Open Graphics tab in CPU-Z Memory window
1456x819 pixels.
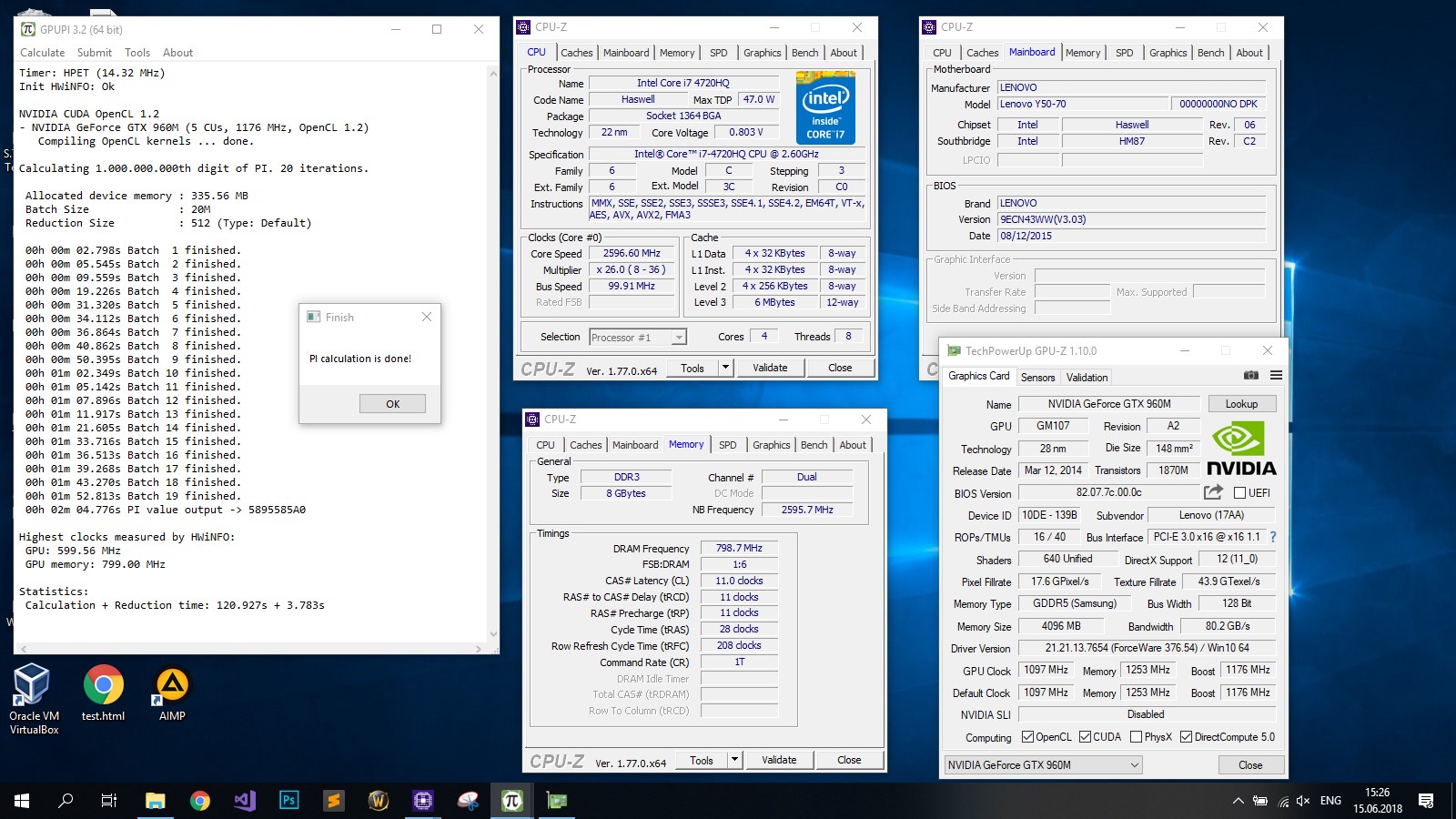pos(771,445)
